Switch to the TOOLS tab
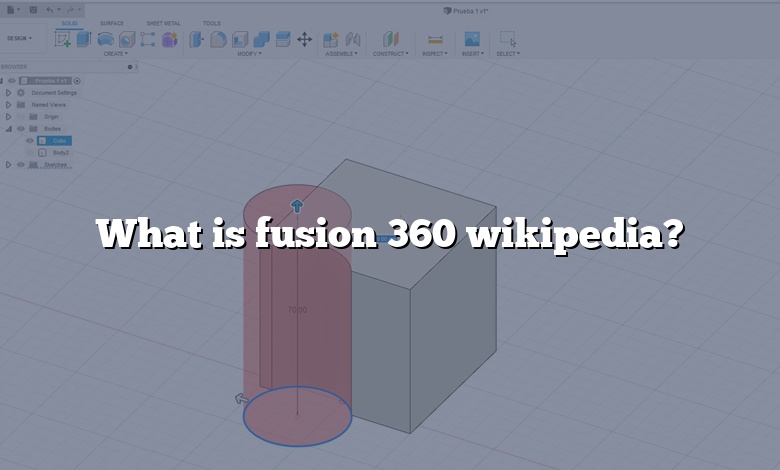The width and height of the screenshot is (780, 470). [x=211, y=23]
